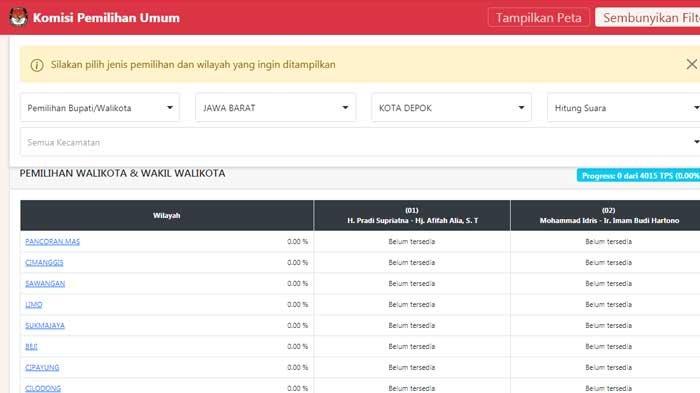Click candidate 01 Belum tersedia in SAWANGAN row
This screenshot has height=393, width=700.
tap(412, 284)
